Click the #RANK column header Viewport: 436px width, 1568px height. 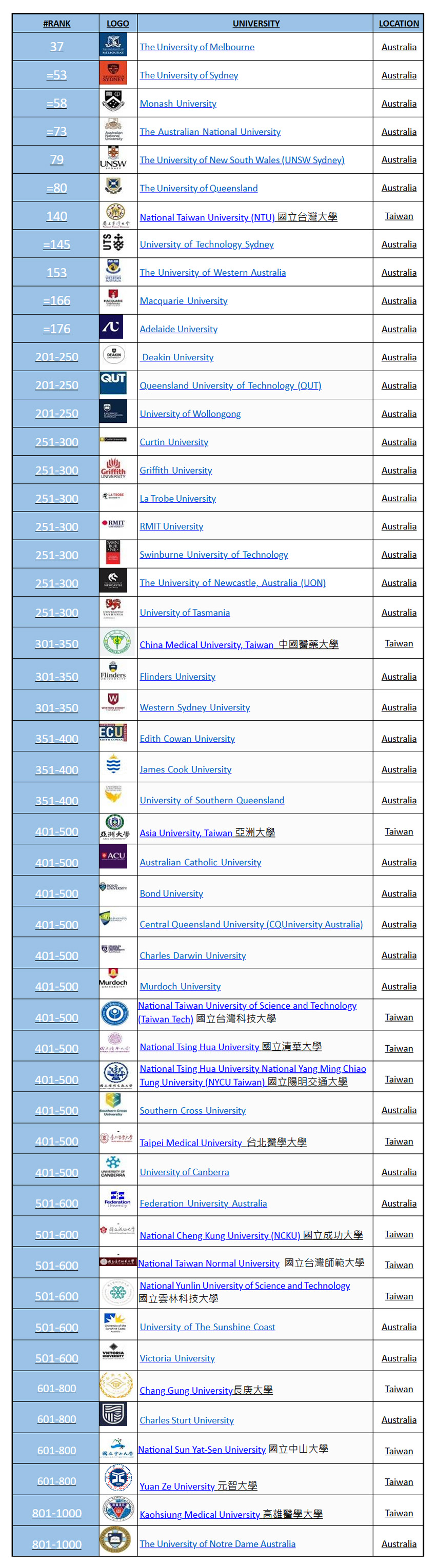pos(56,23)
